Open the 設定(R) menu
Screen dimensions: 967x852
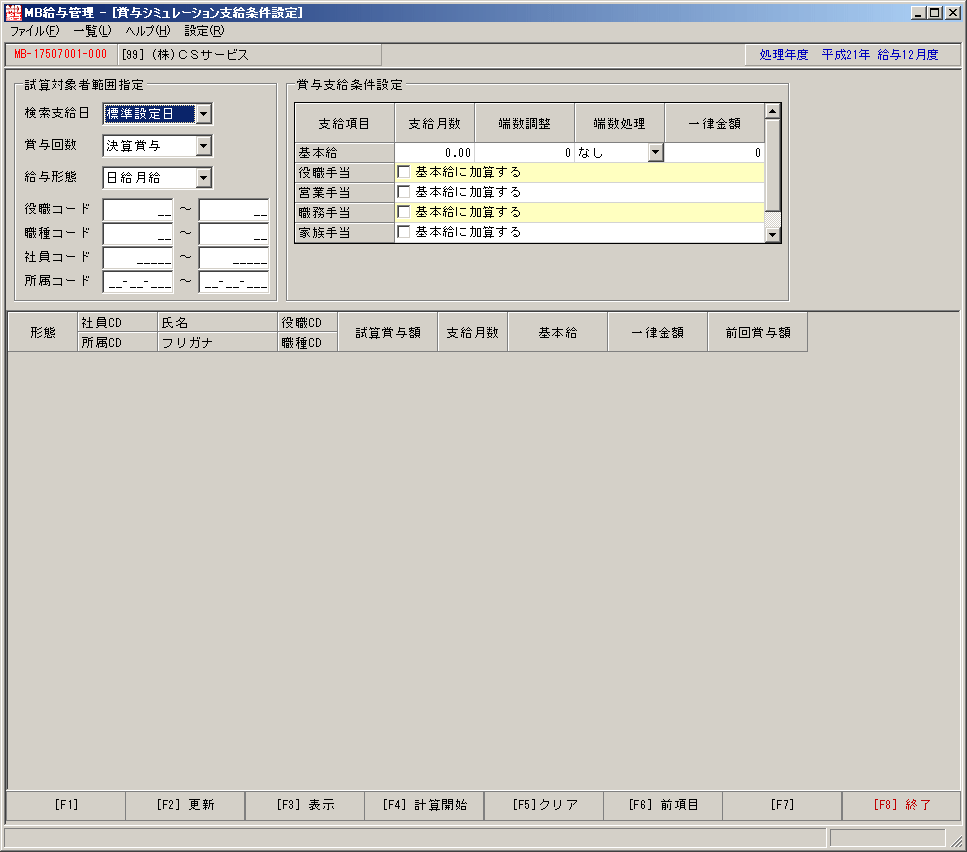click(205, 31)
